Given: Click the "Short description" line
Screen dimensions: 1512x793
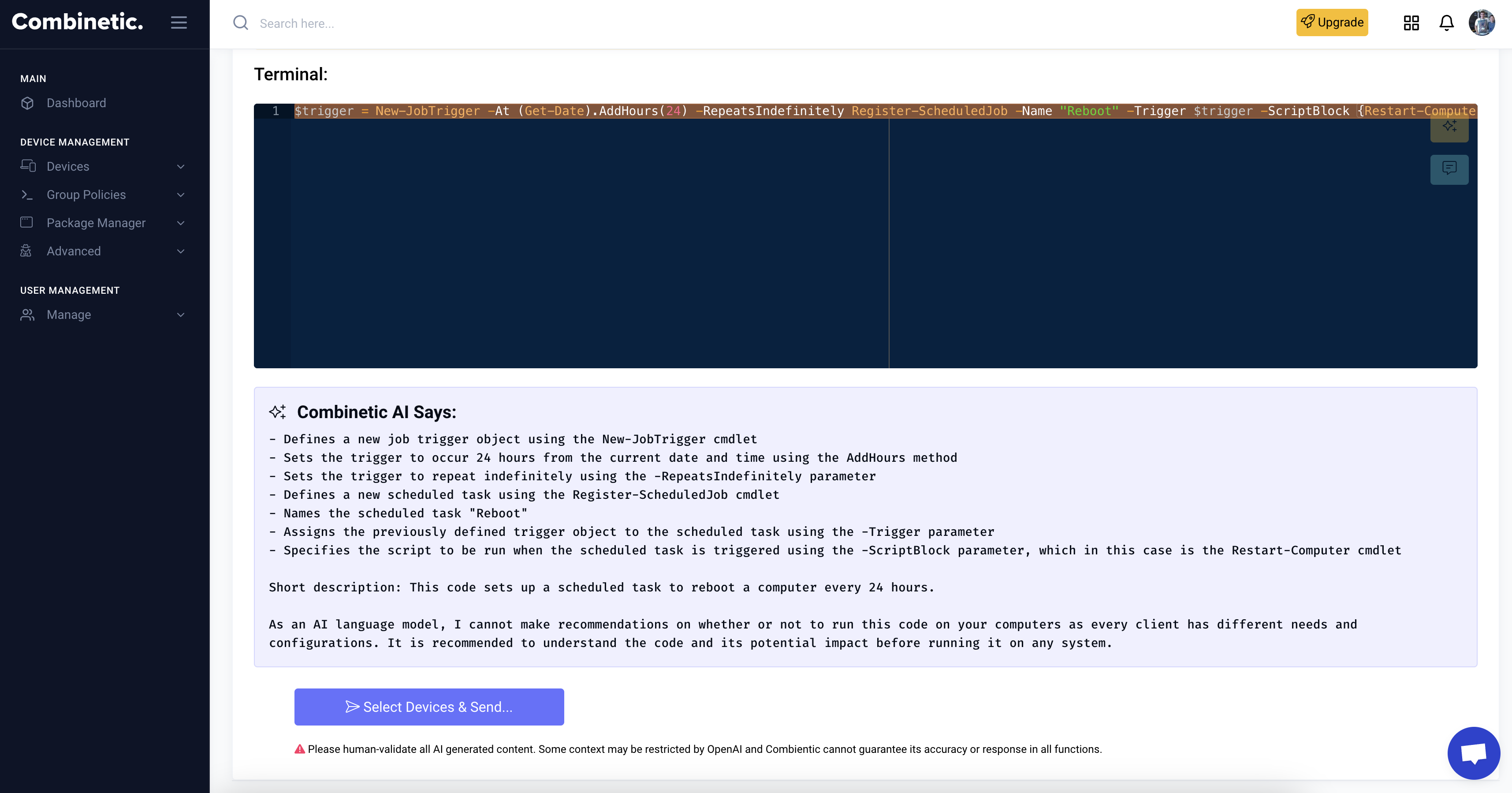Looking at the screenshot, I should click(x=602, y=587).
